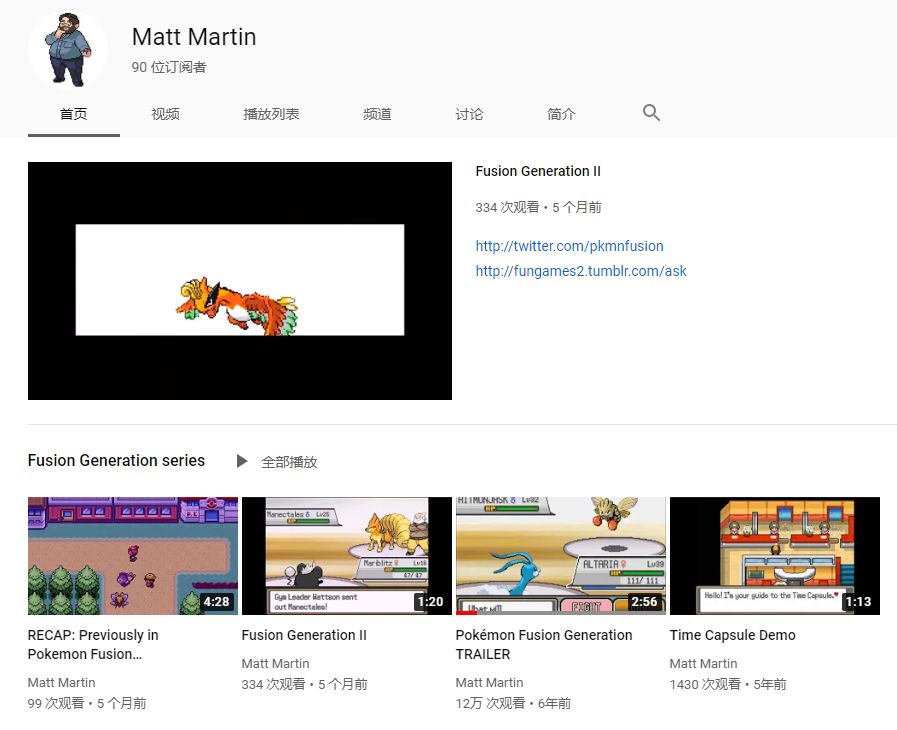Open the 简介 tab
The height and width of the screenshot is (730, 897).
coord(561,114)
